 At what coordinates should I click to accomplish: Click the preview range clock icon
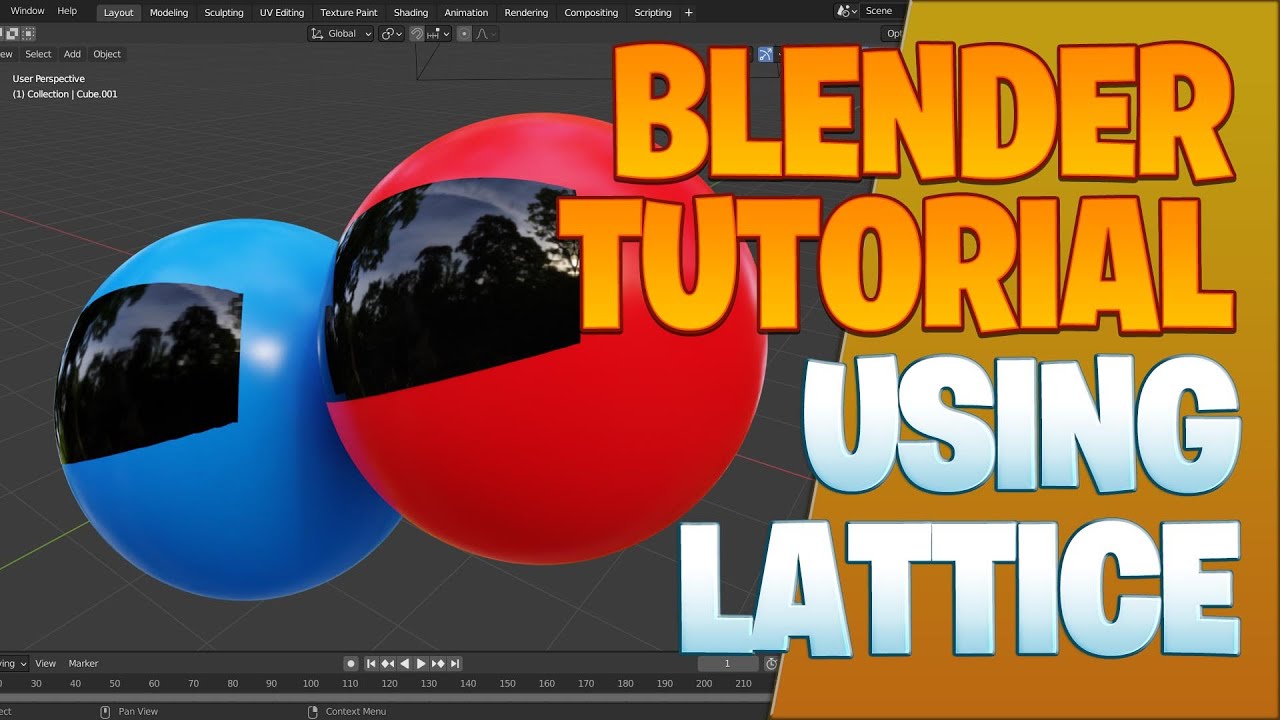[x=771, y=663]
